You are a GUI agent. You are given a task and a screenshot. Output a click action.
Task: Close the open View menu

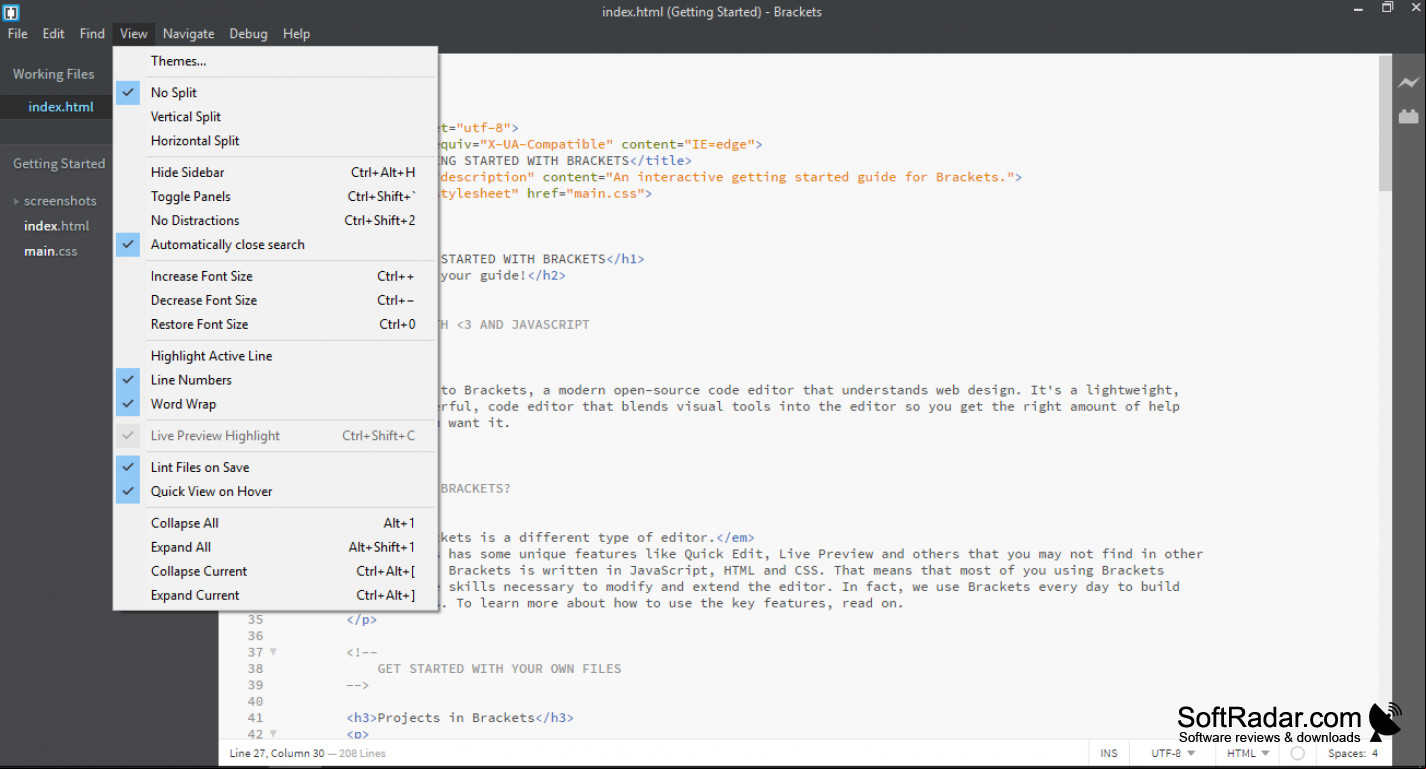pos(134,33)
